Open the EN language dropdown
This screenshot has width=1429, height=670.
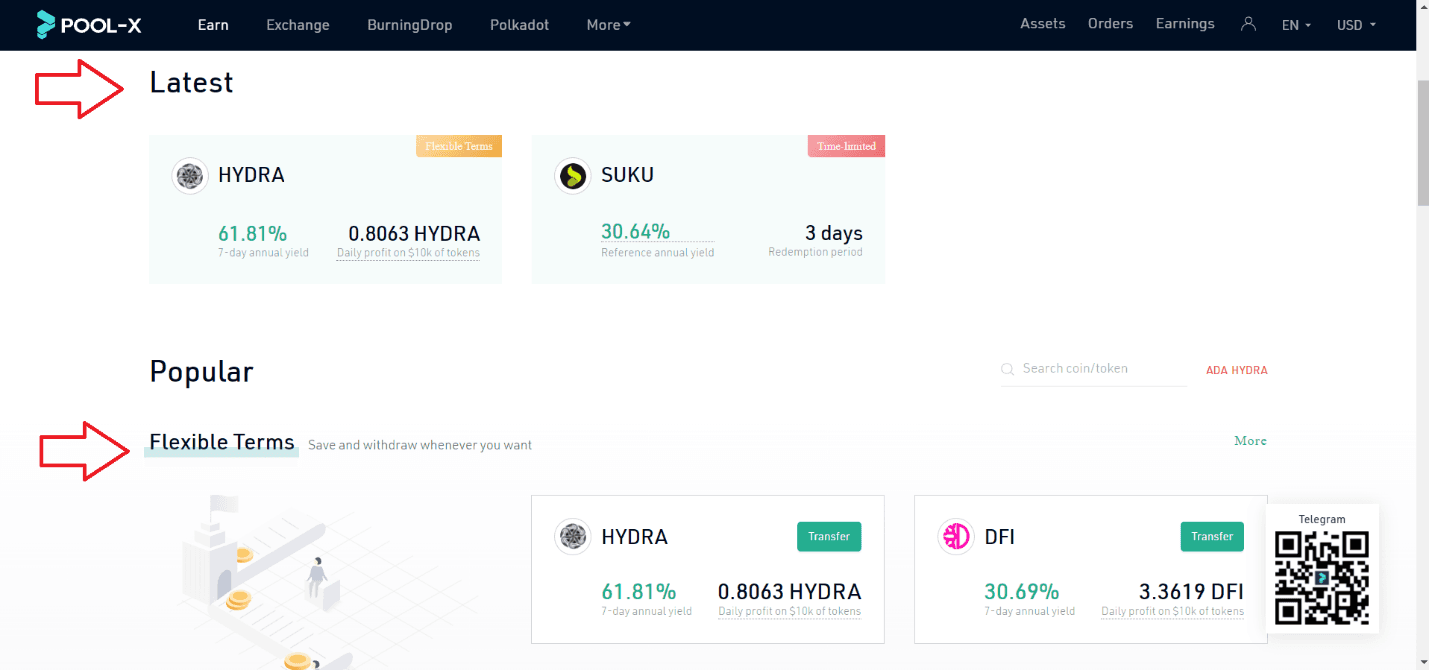[x=1296, y=25]
